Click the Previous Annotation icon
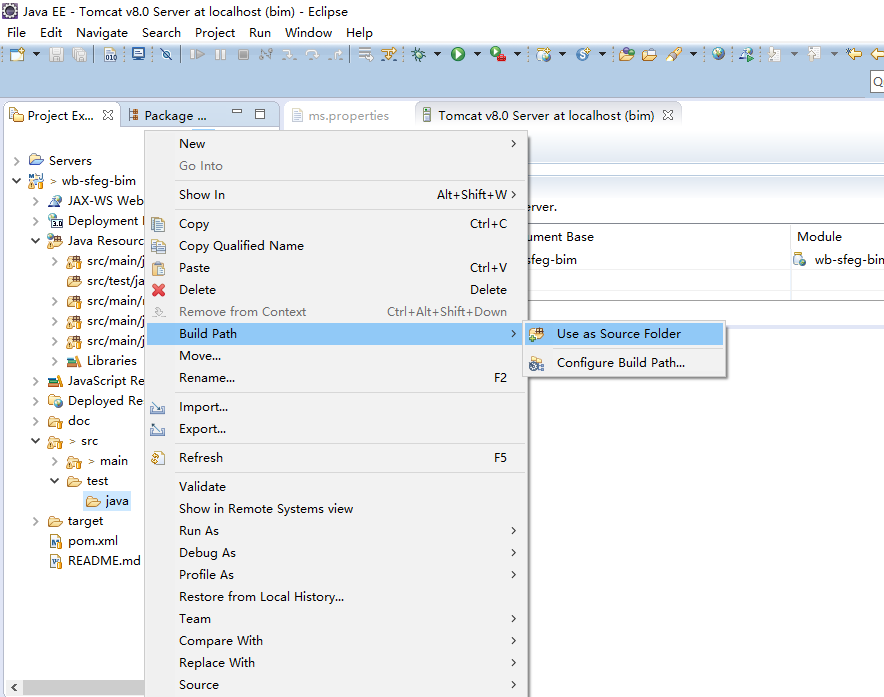Screen dimensions: 884x697 click(815, 54)
